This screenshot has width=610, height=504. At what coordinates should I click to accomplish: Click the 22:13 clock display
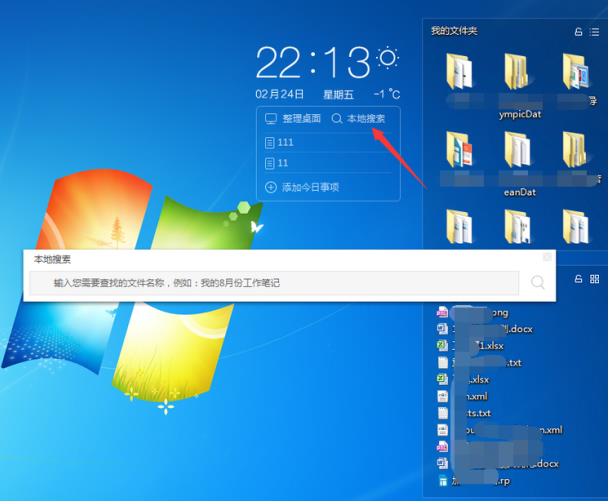[x=313, y=62]
